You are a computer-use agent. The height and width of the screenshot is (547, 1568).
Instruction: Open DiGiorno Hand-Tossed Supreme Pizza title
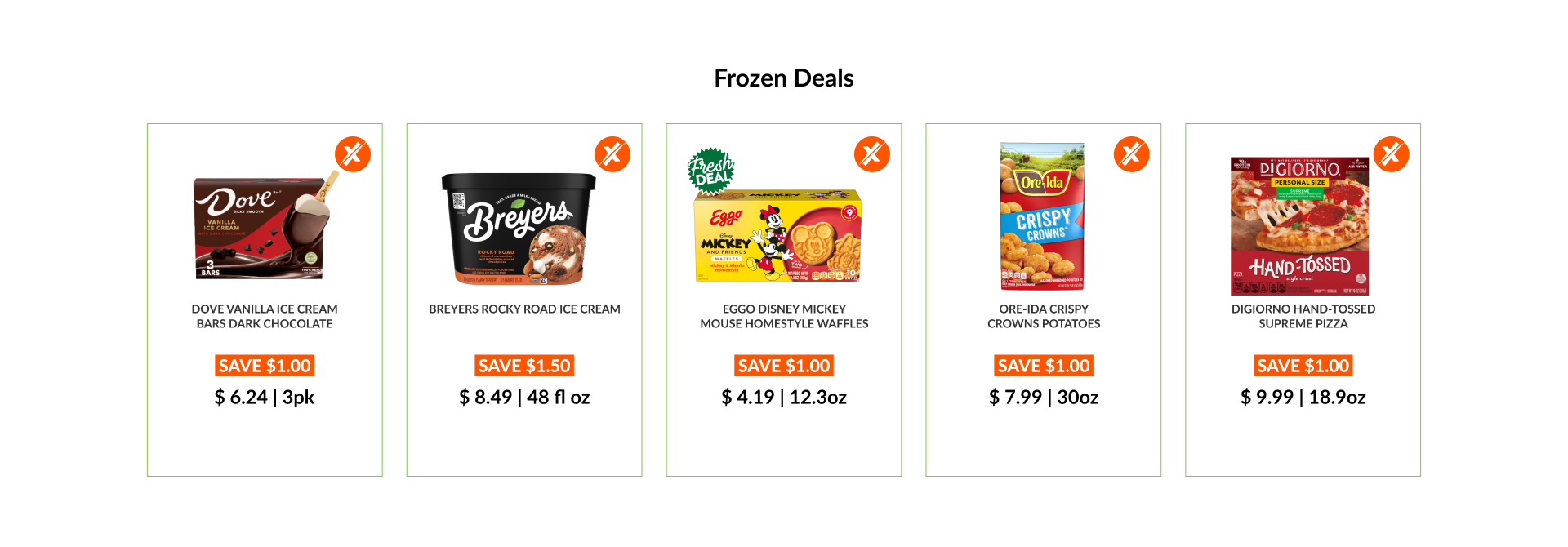(1303, 316)
